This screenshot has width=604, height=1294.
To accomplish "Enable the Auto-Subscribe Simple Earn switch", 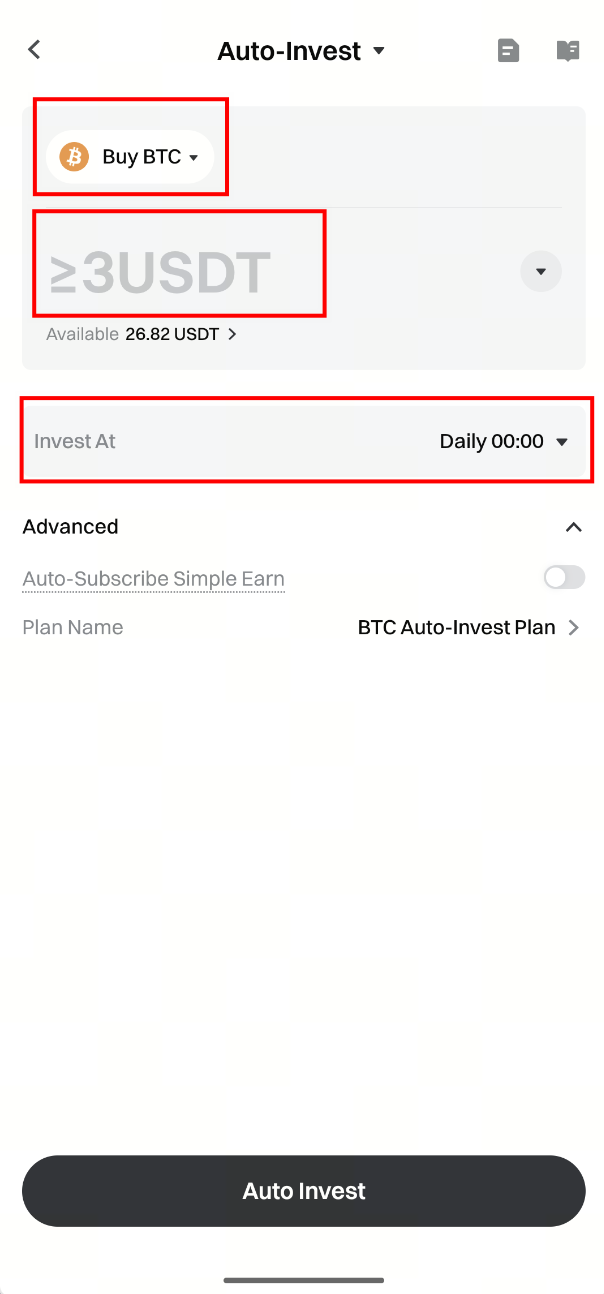I will tap(564, 578).
